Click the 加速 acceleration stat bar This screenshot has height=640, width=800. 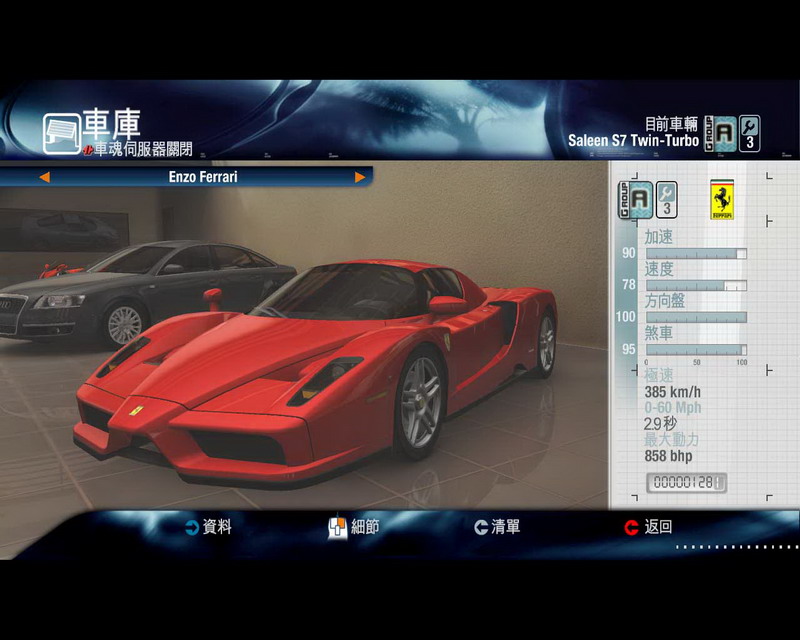click(x=695, y=254)
